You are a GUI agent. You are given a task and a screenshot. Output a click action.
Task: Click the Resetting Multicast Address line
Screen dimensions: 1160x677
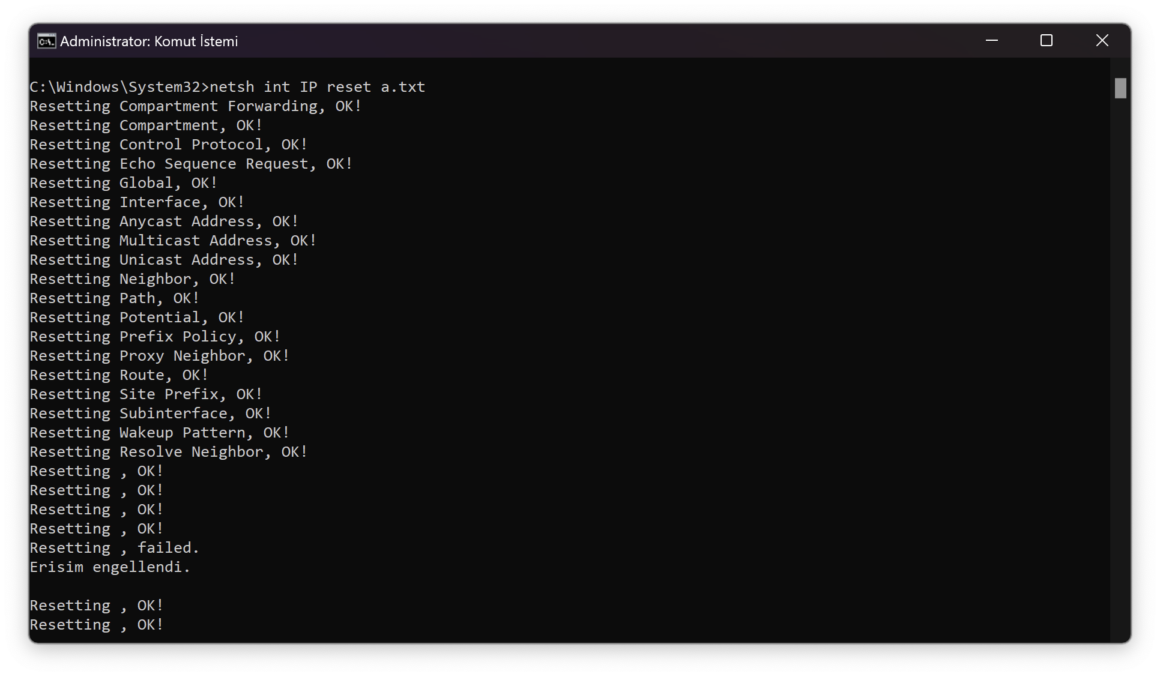[172, 240]
